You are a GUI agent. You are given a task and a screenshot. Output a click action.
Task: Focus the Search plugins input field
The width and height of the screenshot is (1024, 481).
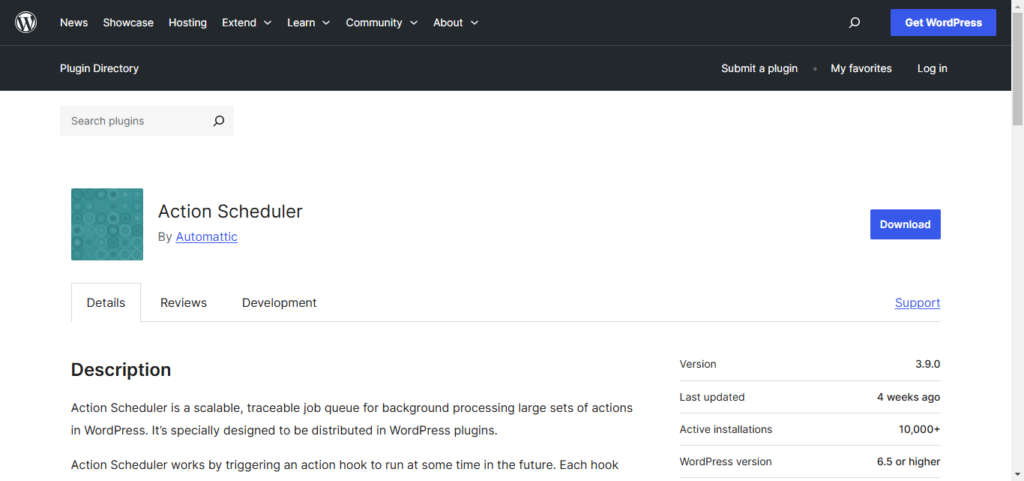135,121
